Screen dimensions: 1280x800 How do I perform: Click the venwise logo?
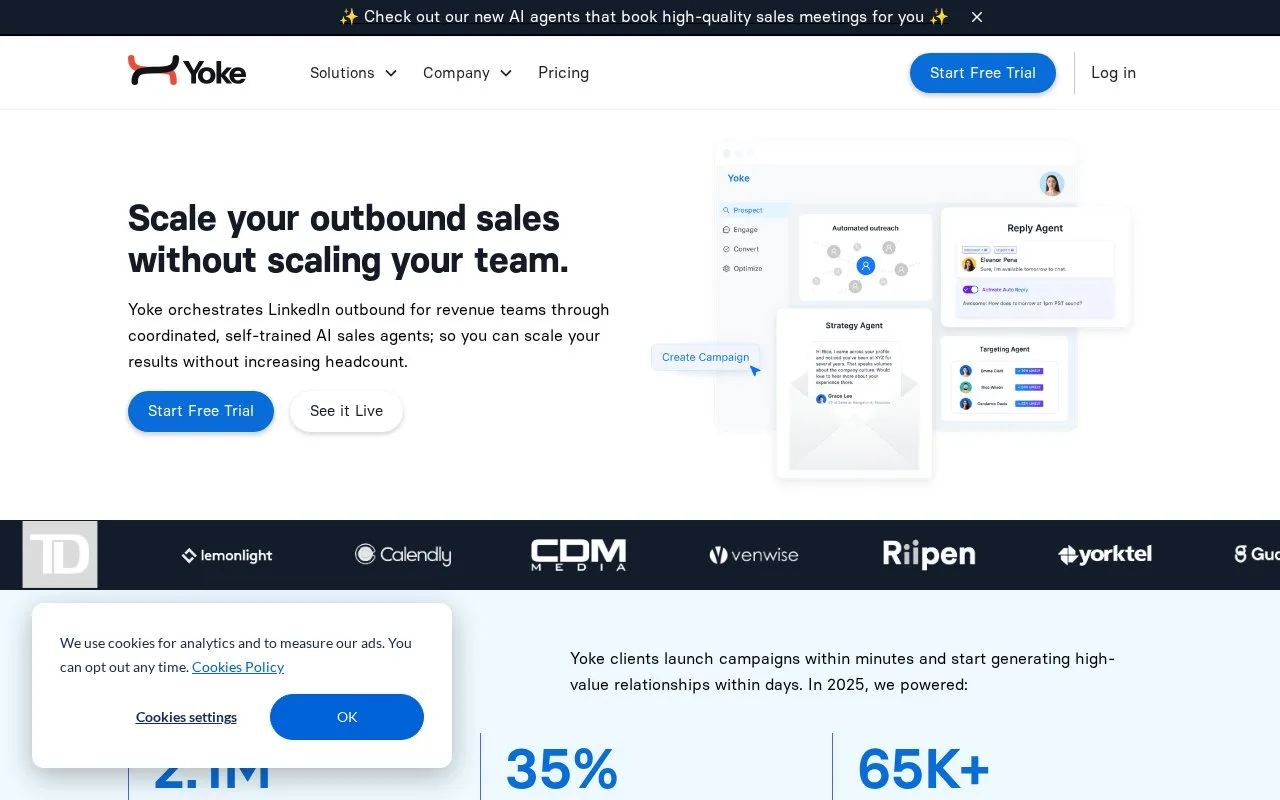tap(754, 555)
